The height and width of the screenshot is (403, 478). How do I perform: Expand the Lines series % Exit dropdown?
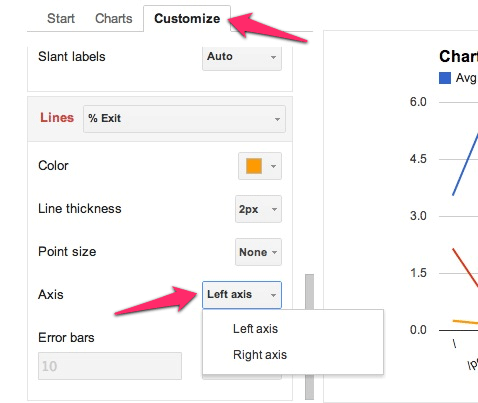click(184, 119)
